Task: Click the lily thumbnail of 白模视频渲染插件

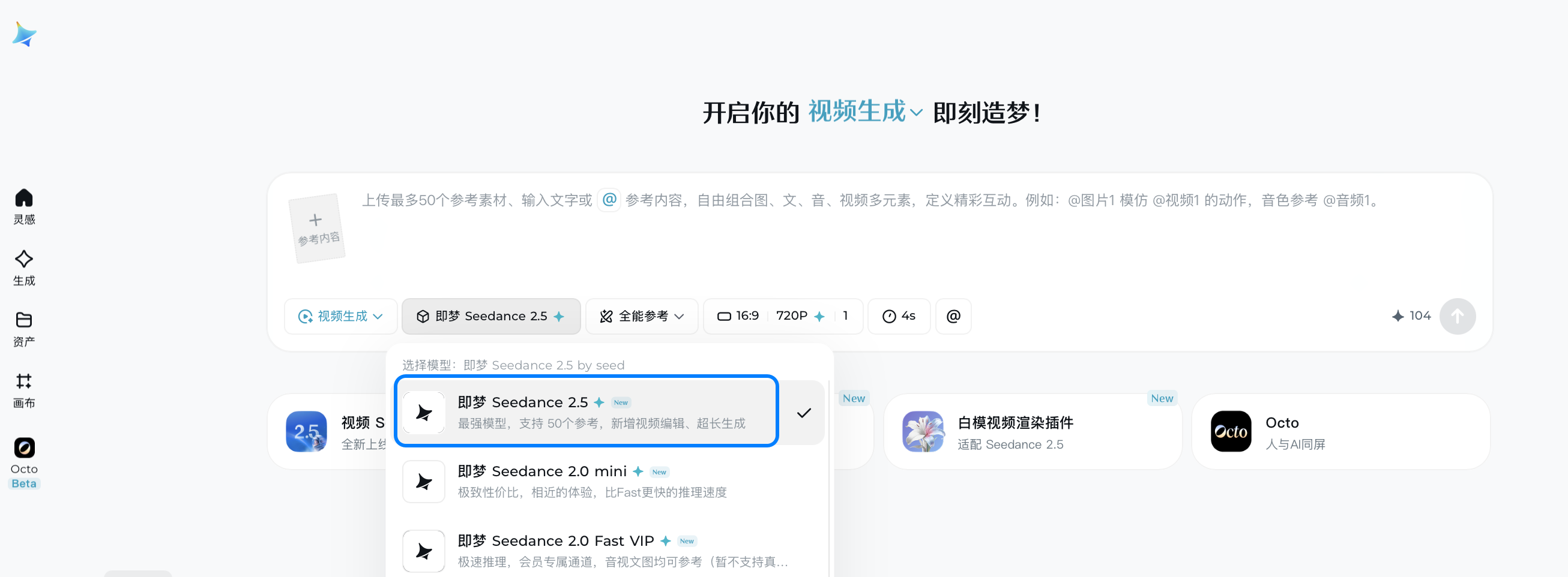Action: (x=923, y=432)
